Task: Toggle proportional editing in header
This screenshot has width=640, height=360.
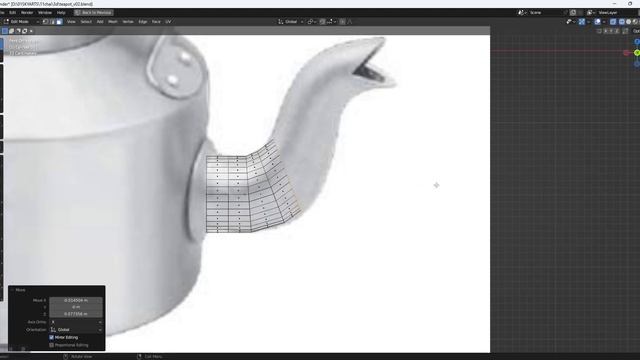Action: coord(342,22)
